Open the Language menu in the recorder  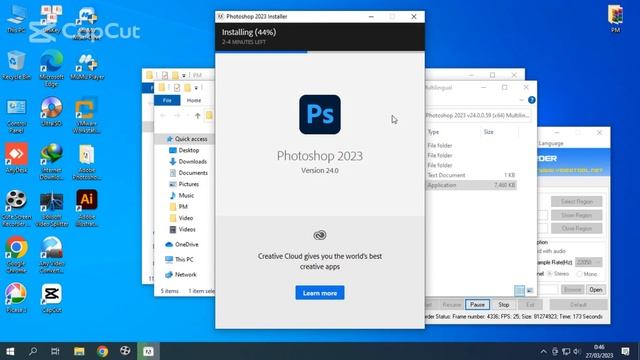tap(551, 143)
